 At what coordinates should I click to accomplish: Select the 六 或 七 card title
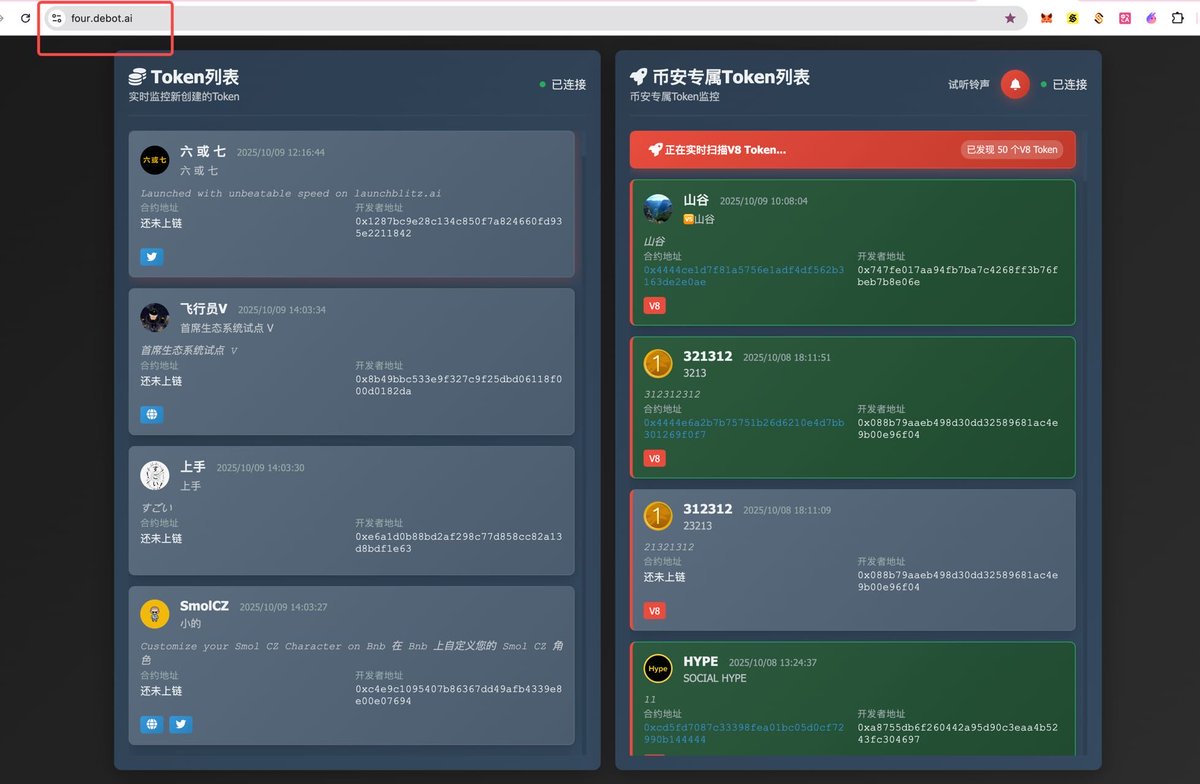(203, 152)
